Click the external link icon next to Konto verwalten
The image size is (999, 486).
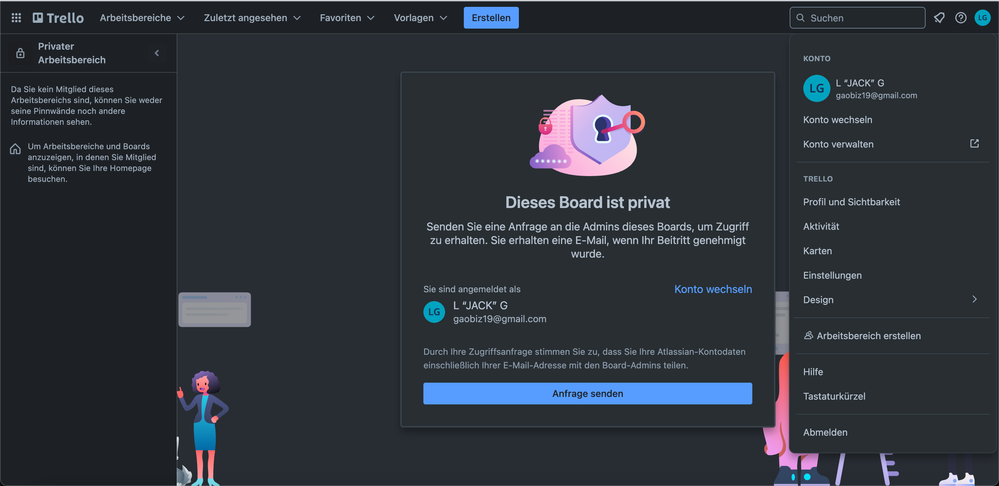pyautogui.click(x=974, y=144)
